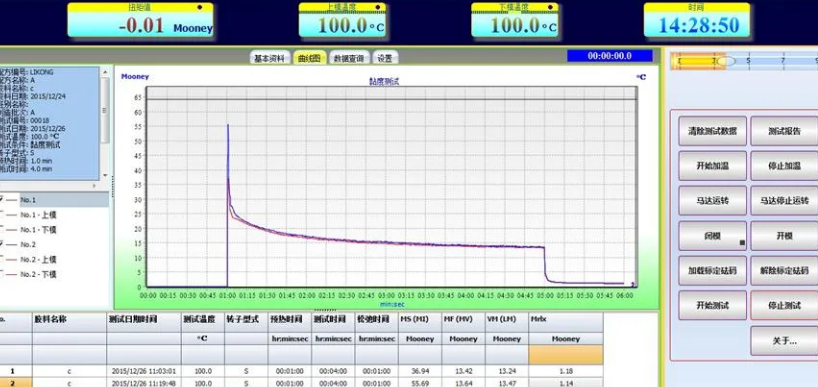
Task: Toggle the No.2 curve checkbox
Action: 2,244
